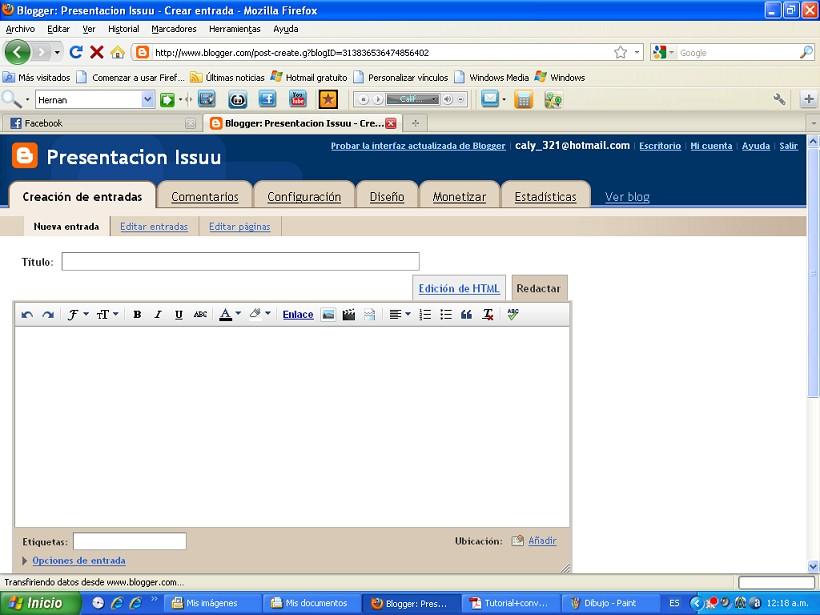
Task: Open Dibujo - Paint taskbar window
Action: (x=610, y=603)
